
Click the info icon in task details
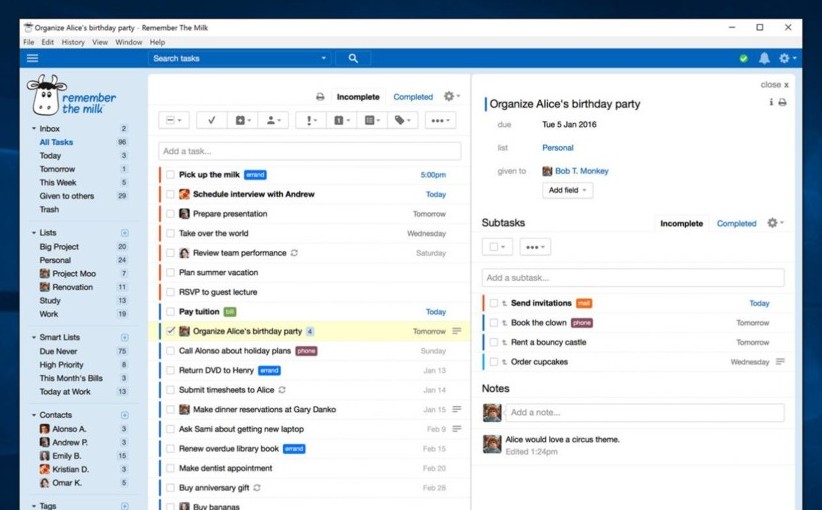[x=771, y=102]
